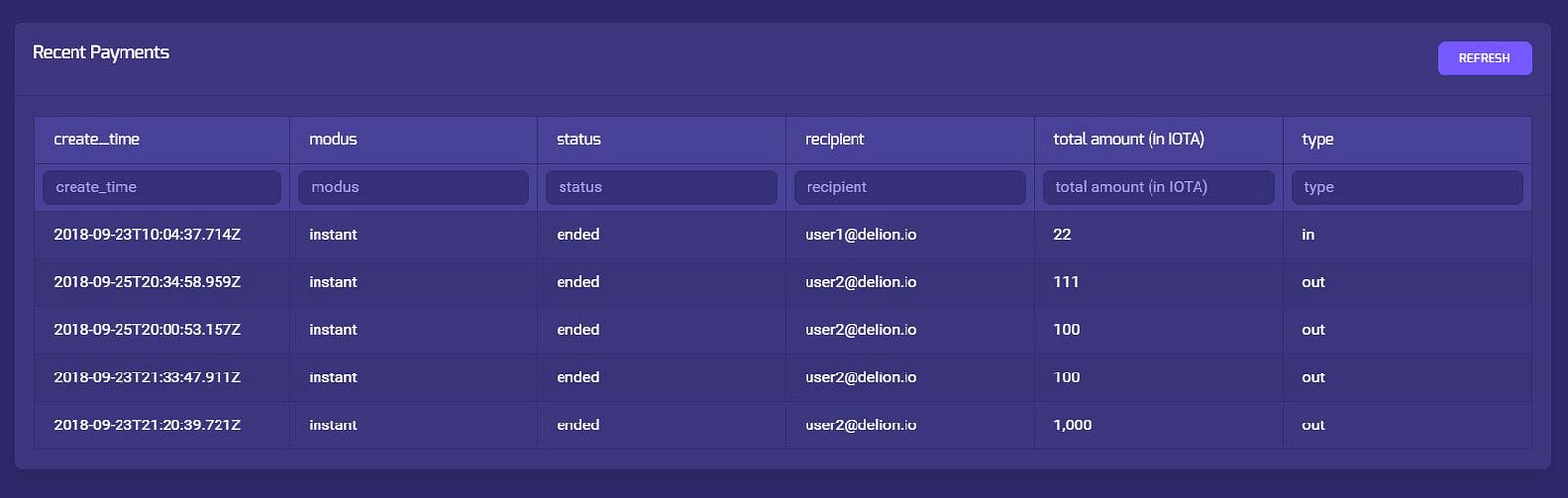The image size is (1568, 498).
Task: Click the REFRESH button
Action: click(x=1484, y=58)
